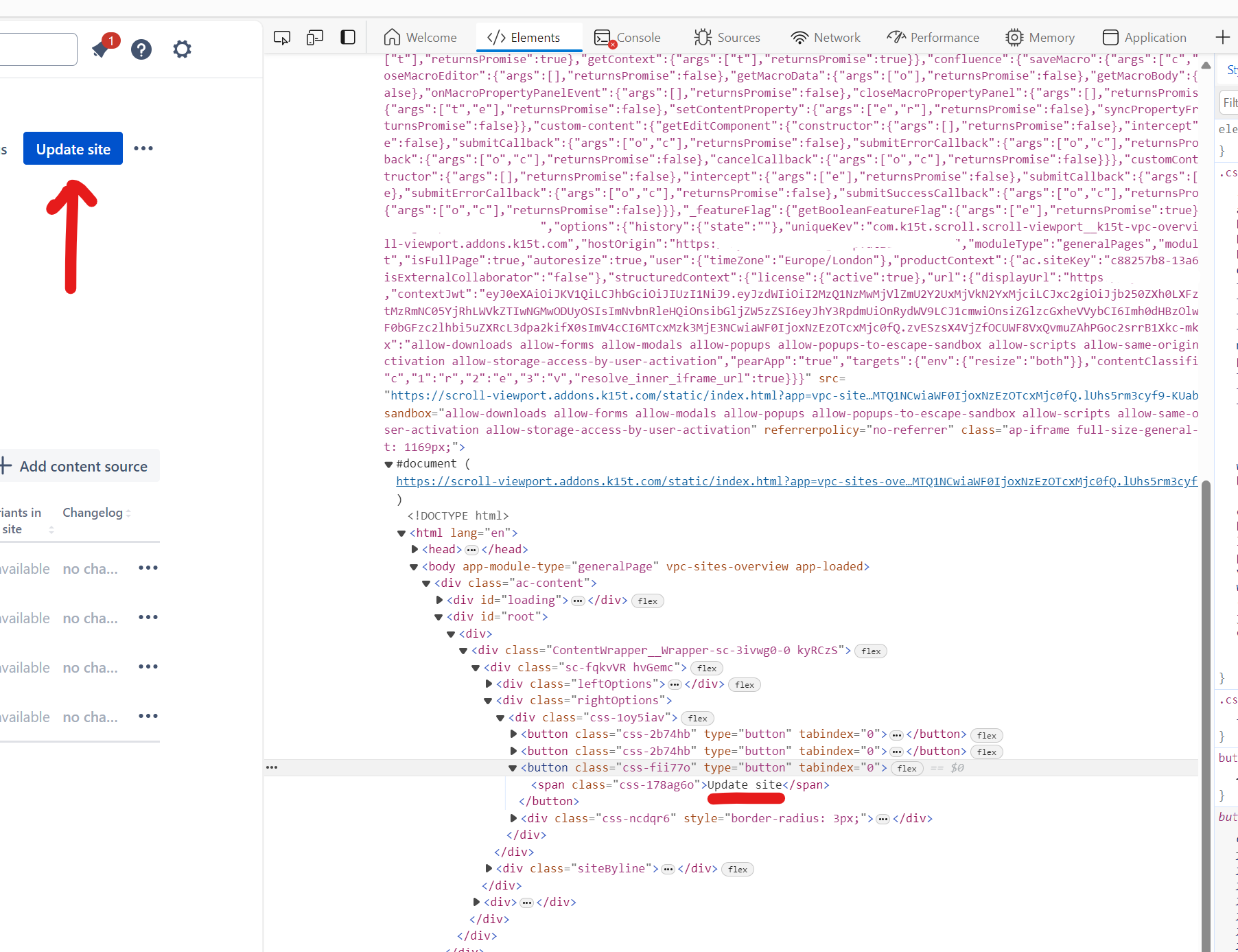Switch to the Console tab

tap(627, 38)
